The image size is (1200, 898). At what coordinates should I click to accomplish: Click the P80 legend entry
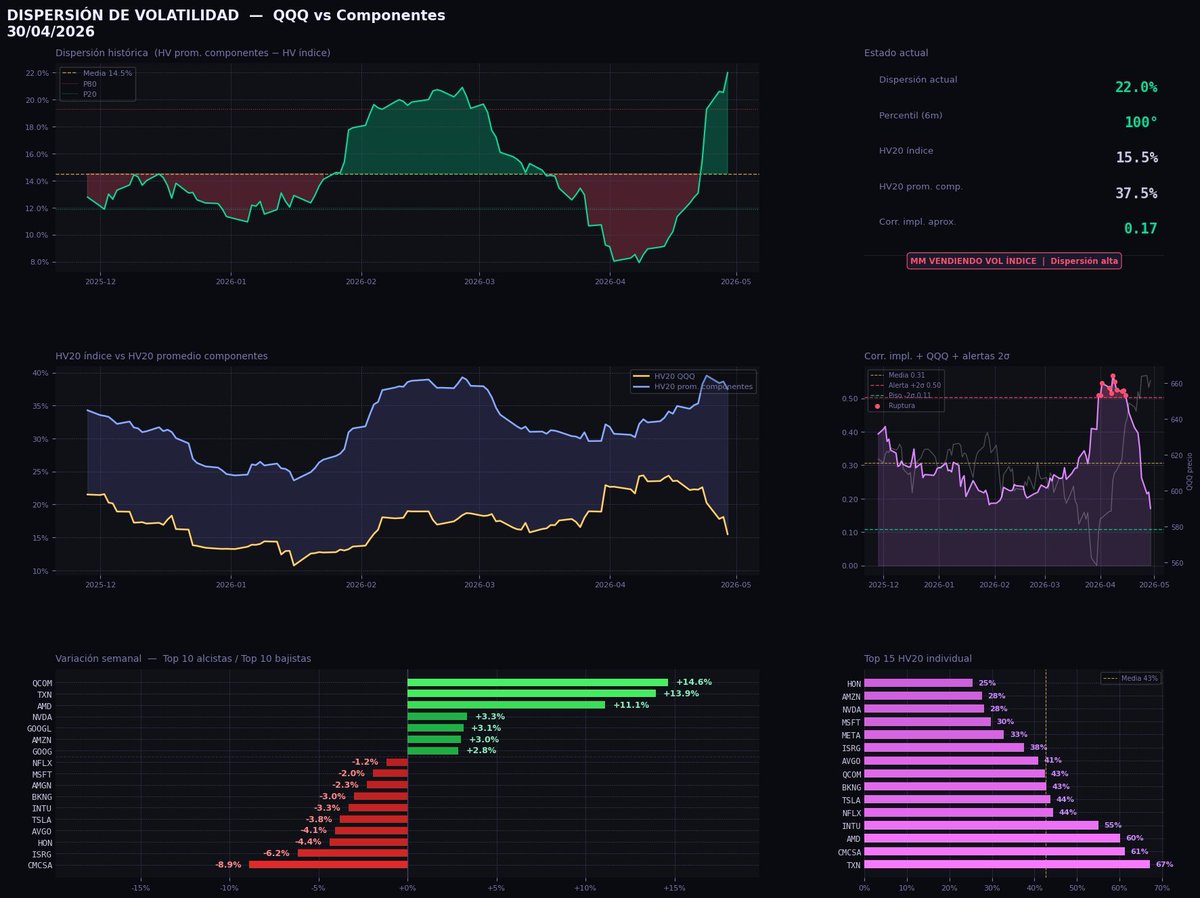click(x=79, y=84)
